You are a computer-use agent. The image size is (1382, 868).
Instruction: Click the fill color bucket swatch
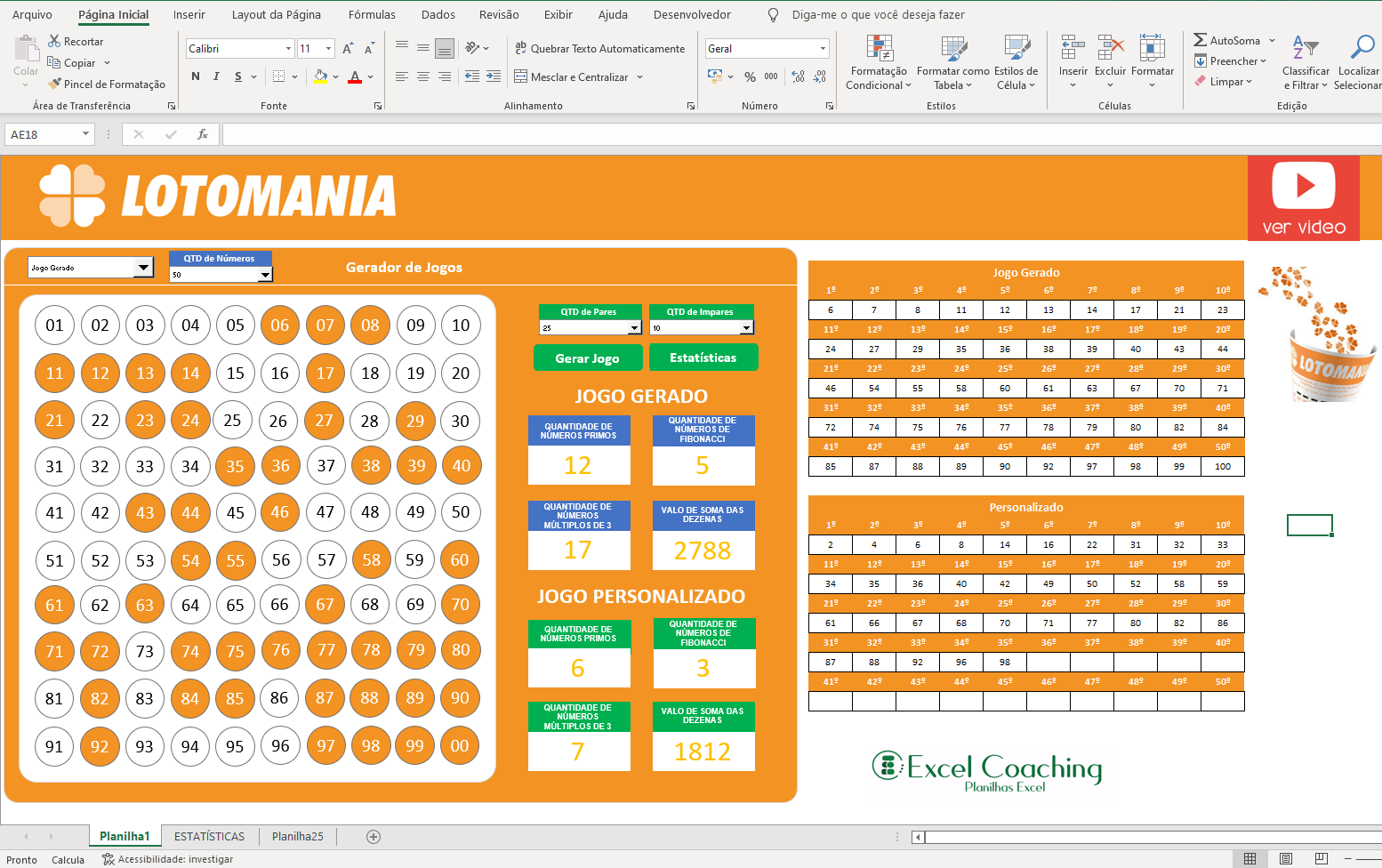[x=320, y=76]
